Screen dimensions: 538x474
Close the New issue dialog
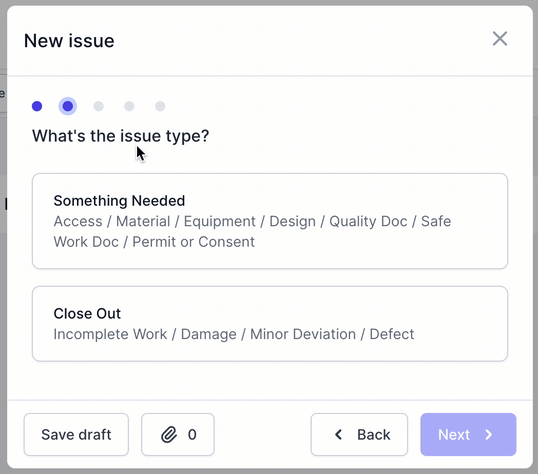click(x=500, y=38)
